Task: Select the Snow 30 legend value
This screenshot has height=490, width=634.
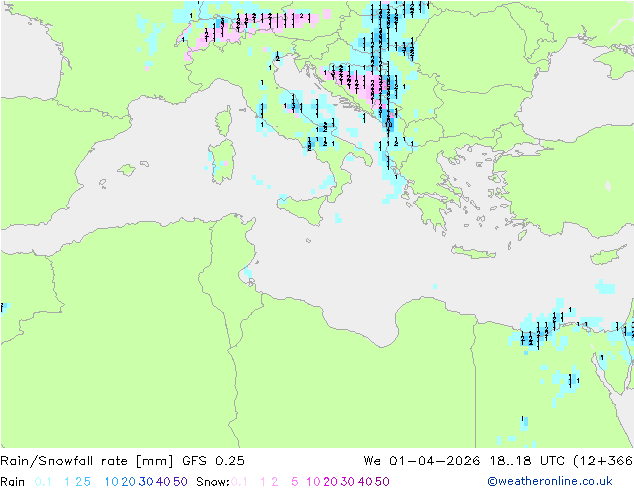Action: 348,482
